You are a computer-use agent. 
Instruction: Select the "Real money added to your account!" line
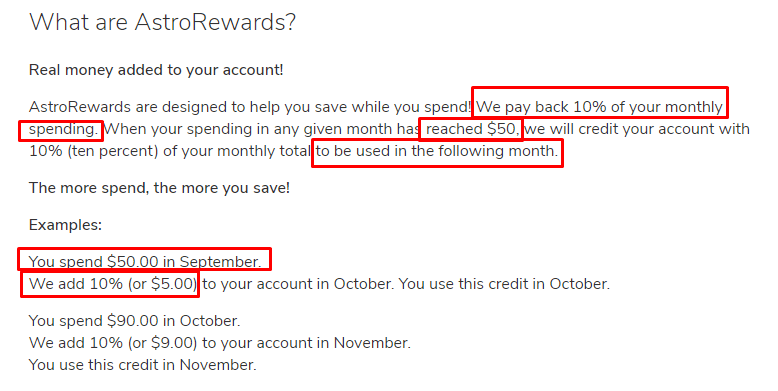coord(156,70)
